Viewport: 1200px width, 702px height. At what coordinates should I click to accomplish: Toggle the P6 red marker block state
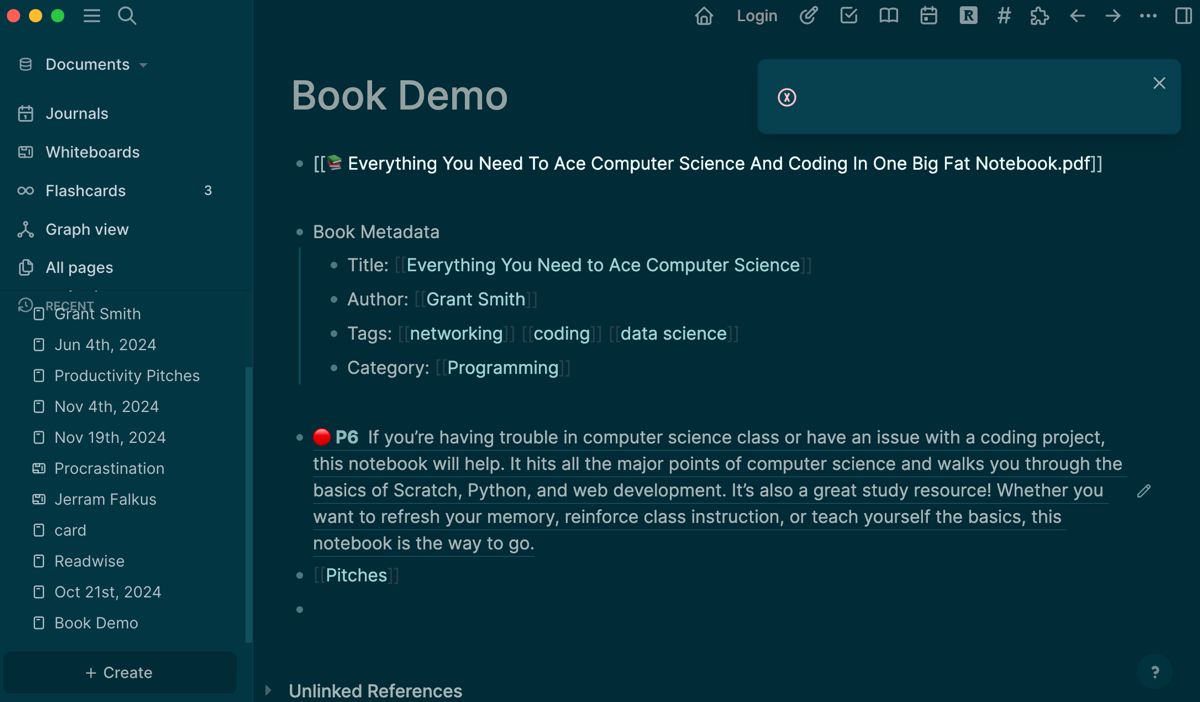click(x=322, y=437)
